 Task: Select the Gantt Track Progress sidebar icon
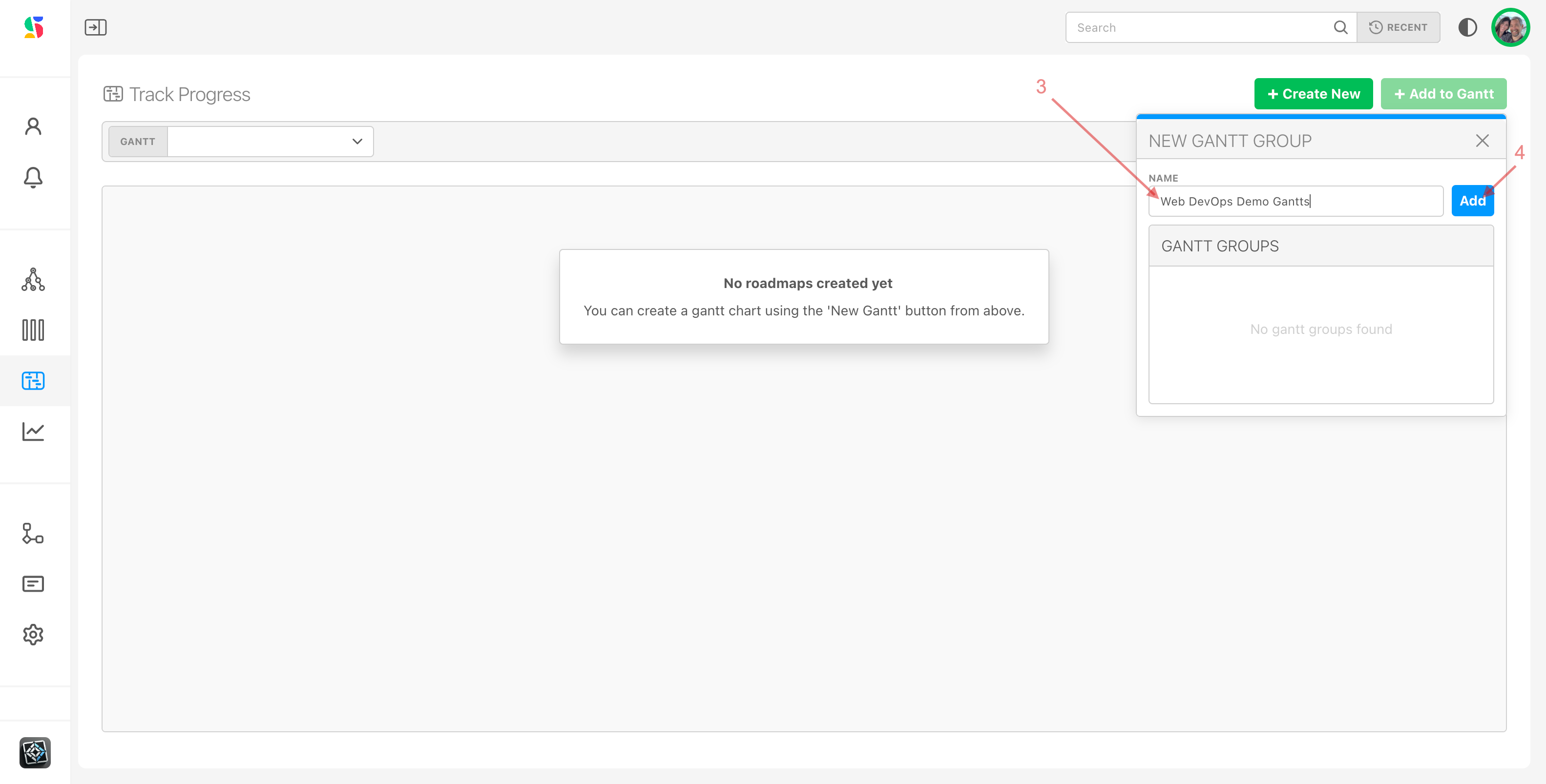[33, 381]
